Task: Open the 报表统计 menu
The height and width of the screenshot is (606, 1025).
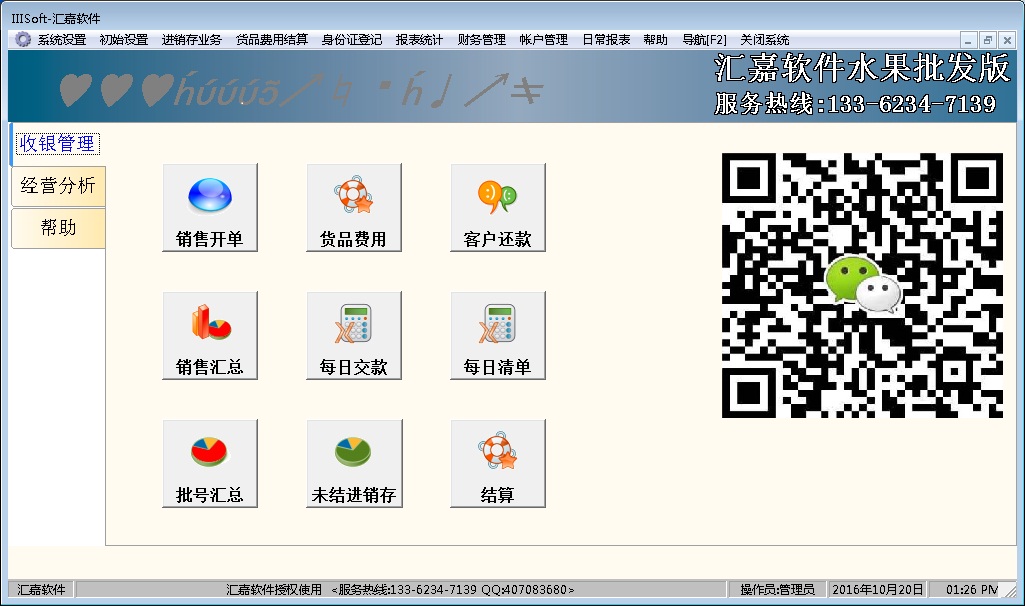Action: (x=420, y=40)
